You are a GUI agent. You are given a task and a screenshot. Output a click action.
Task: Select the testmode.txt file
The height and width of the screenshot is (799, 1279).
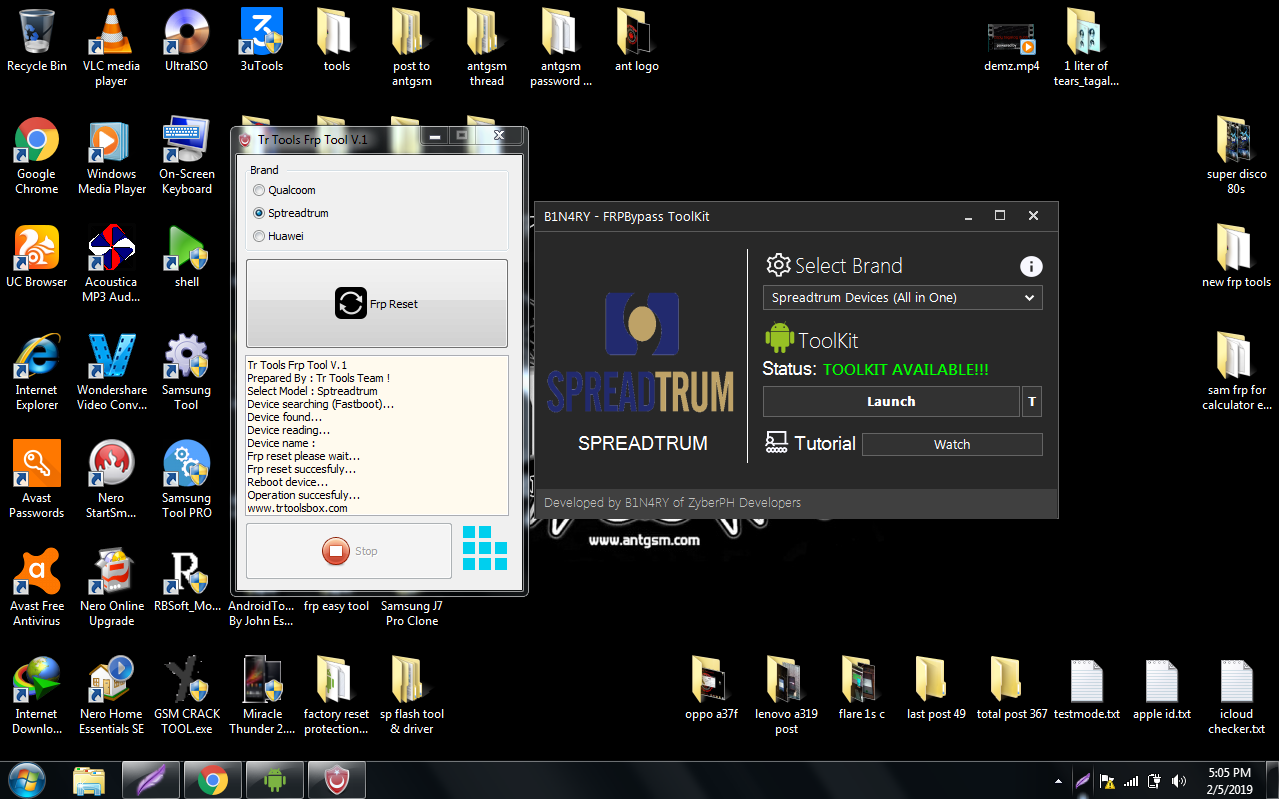(x=1086, y=689)
